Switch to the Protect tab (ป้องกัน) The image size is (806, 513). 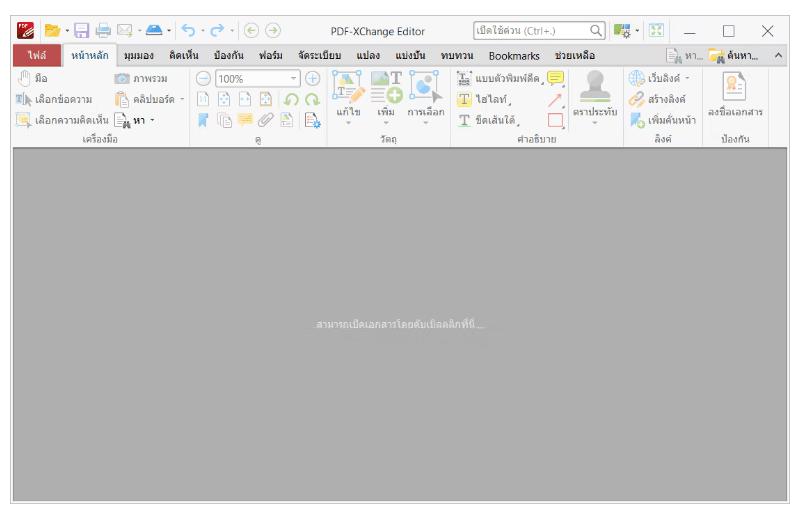pyautogui.click(x=229, y=56)
